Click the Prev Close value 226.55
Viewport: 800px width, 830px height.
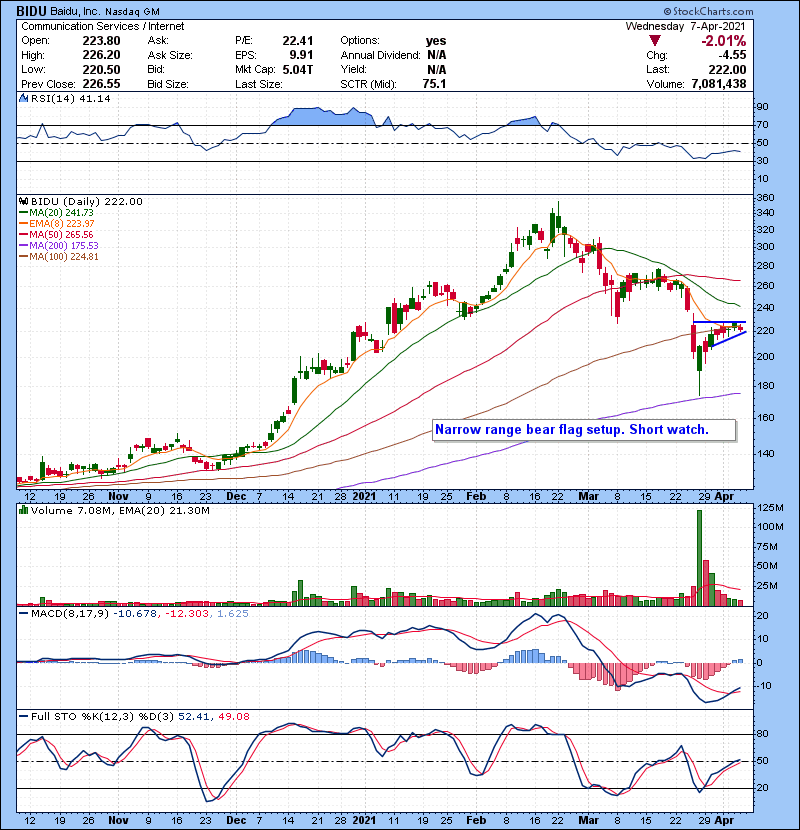point(101,84)
